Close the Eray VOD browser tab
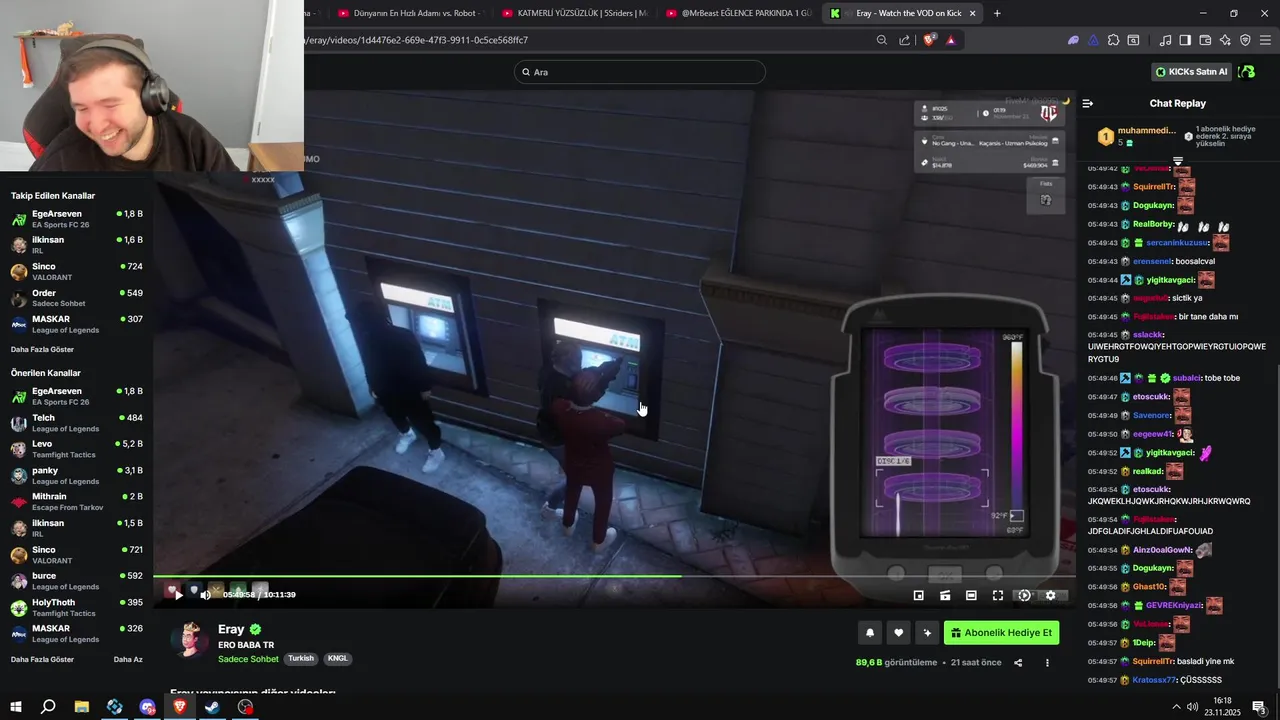The width and height of the screenshot is (1280, 720). click(972, 13)
